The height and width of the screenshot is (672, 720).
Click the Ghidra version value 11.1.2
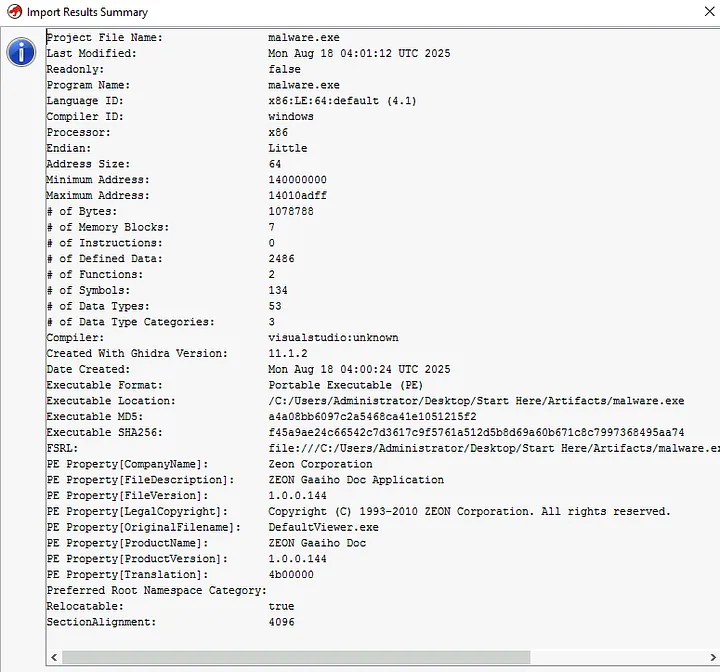coord(287,353)
